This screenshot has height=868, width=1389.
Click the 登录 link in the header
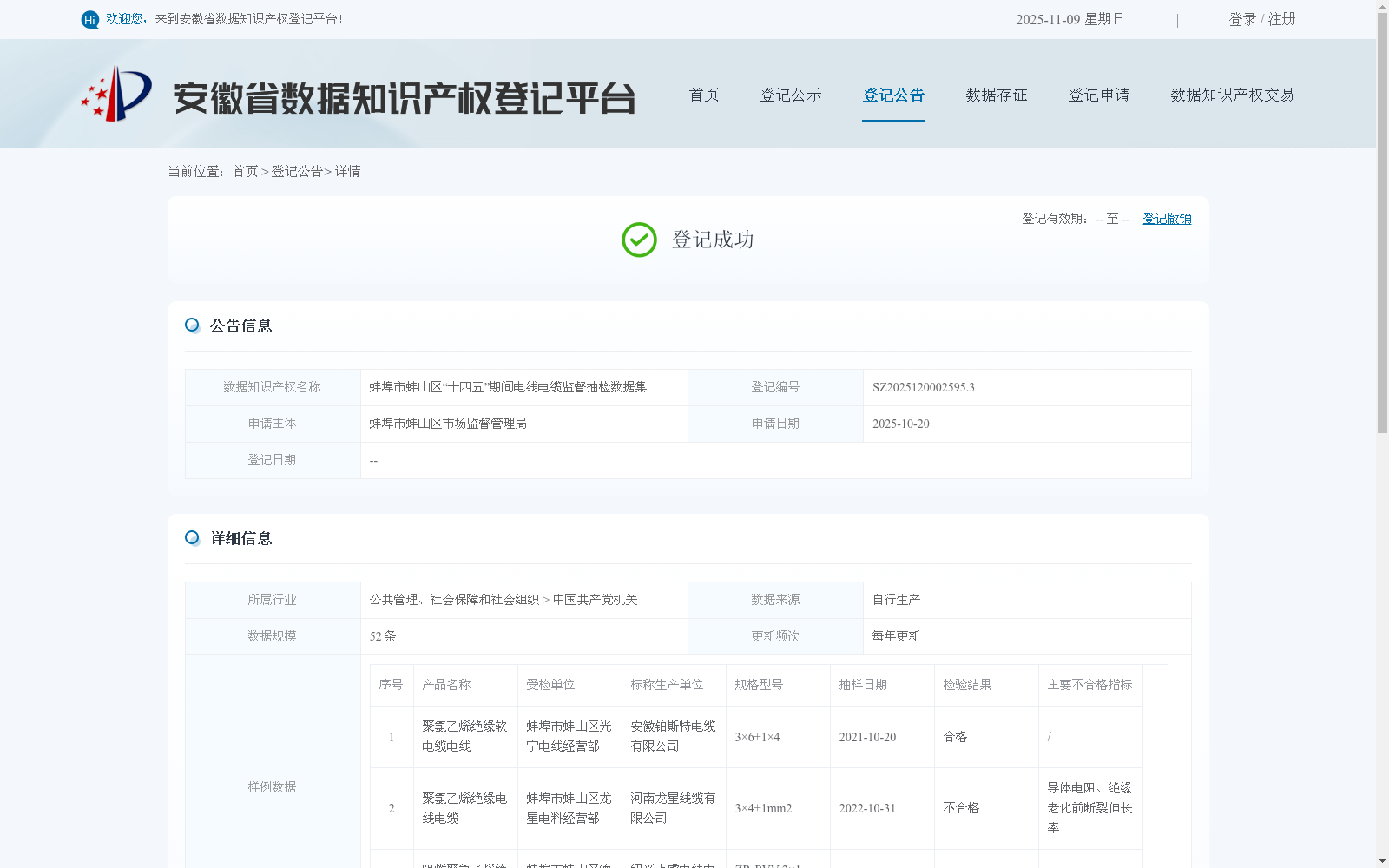pyautogui.click(x=1242, y=19)
